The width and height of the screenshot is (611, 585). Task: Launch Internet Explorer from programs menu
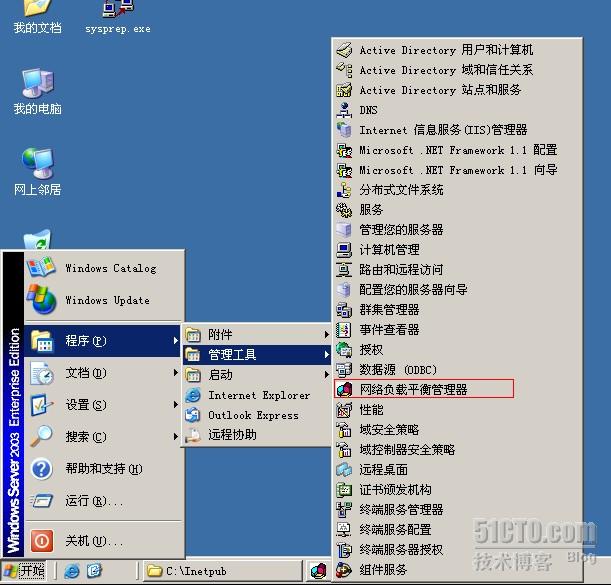[x=256, y=395]
